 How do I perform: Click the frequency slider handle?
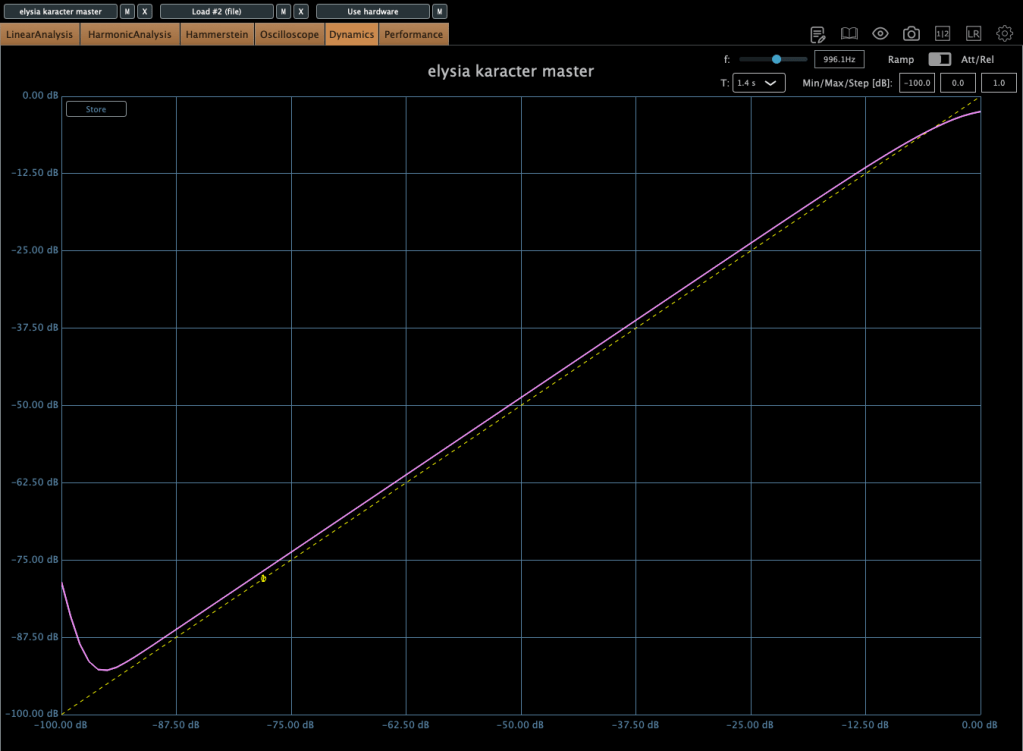[x=776, y=60]
